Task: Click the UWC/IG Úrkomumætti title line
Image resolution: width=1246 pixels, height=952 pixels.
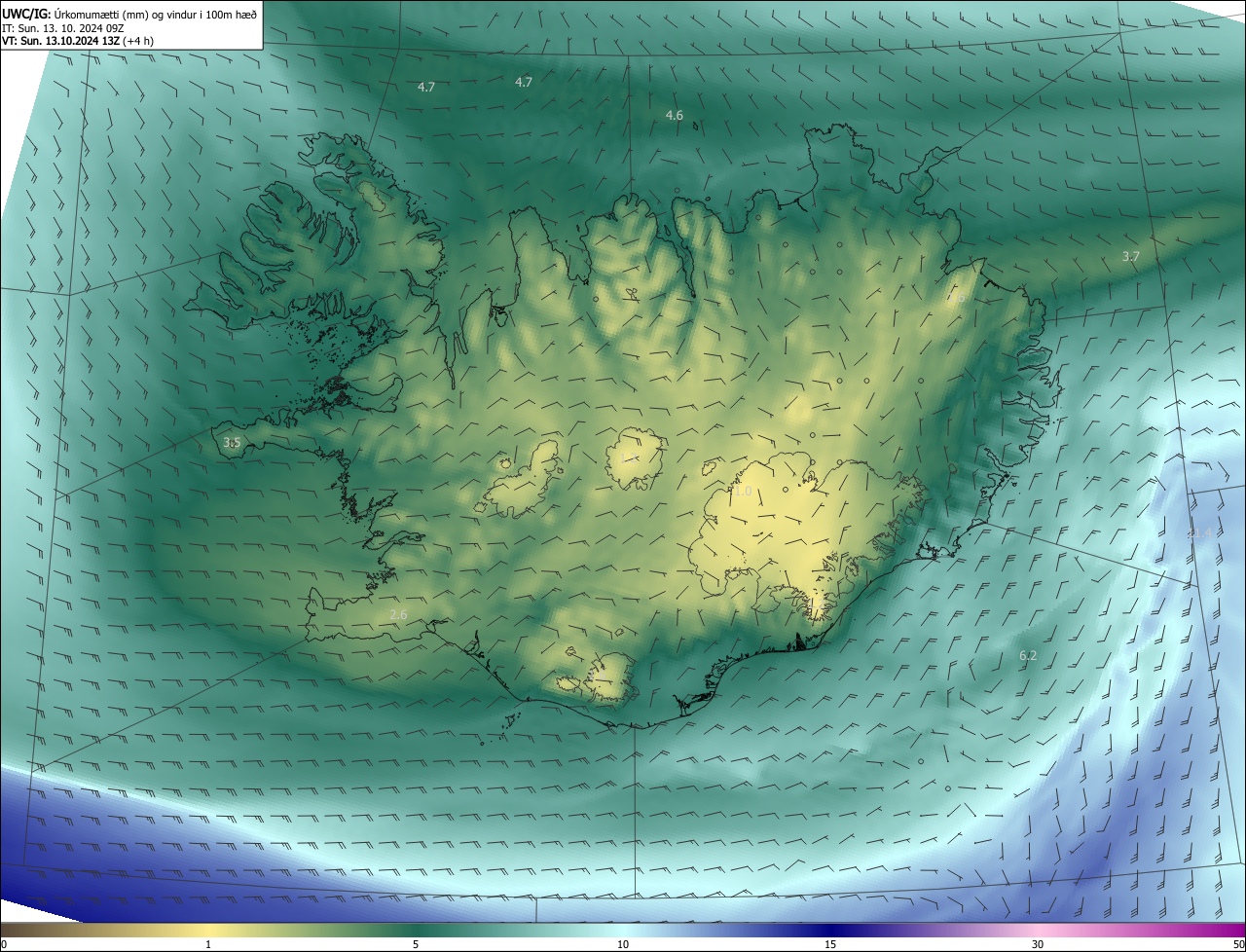Action: pyautogui.click(x=129, y=14)
